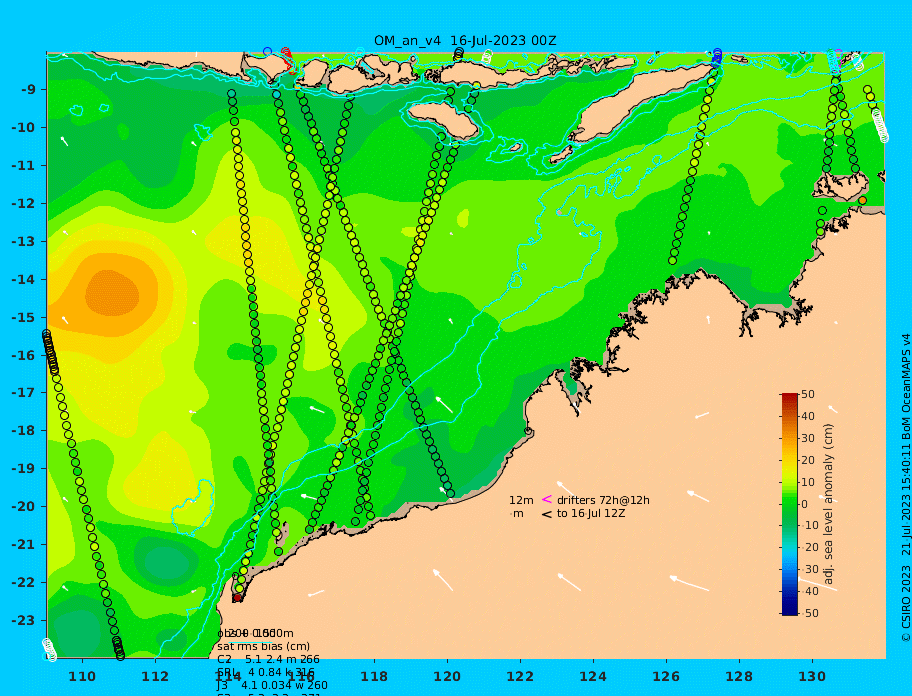
Task: Click the longitude axis label 126
Action: tap(666, 677)
